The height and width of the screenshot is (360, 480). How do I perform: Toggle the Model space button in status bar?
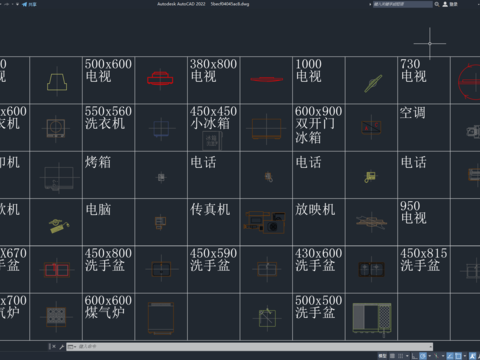point(382,356)
